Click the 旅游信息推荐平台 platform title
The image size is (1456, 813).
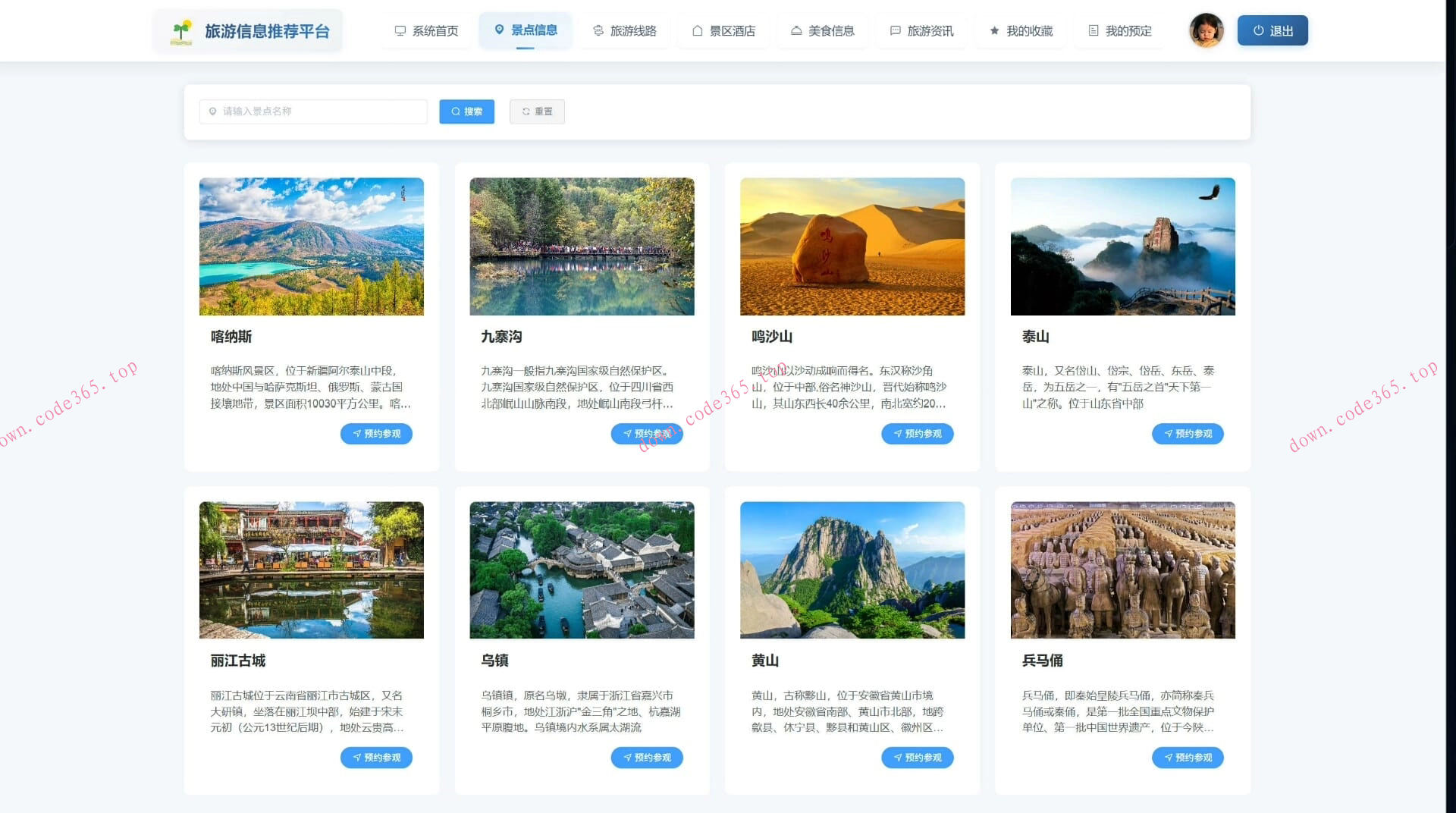pos(268,31)
